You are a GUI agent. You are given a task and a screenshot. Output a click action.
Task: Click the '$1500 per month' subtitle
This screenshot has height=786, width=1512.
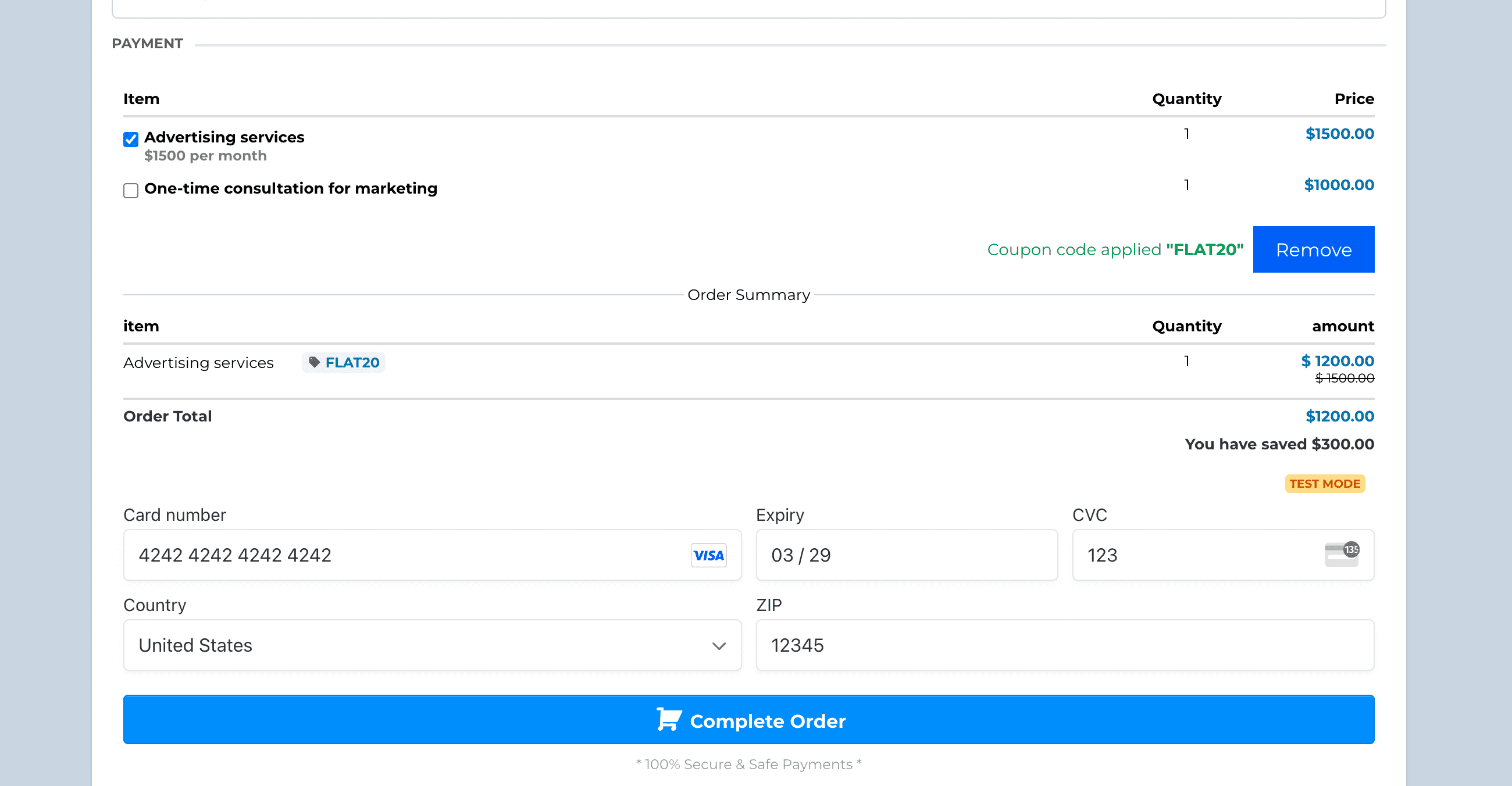205,155
